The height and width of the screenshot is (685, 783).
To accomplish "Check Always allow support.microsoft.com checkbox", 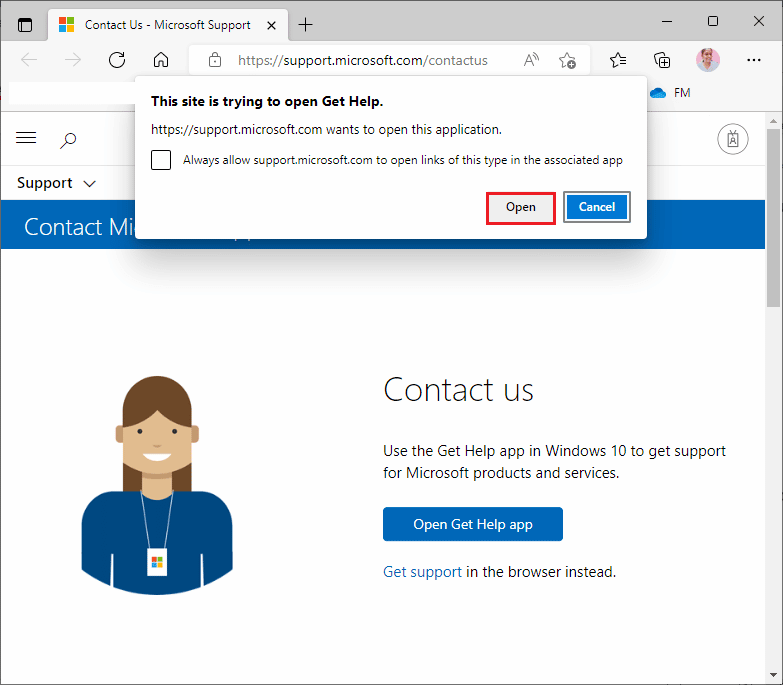I will [x=161, y=160].
